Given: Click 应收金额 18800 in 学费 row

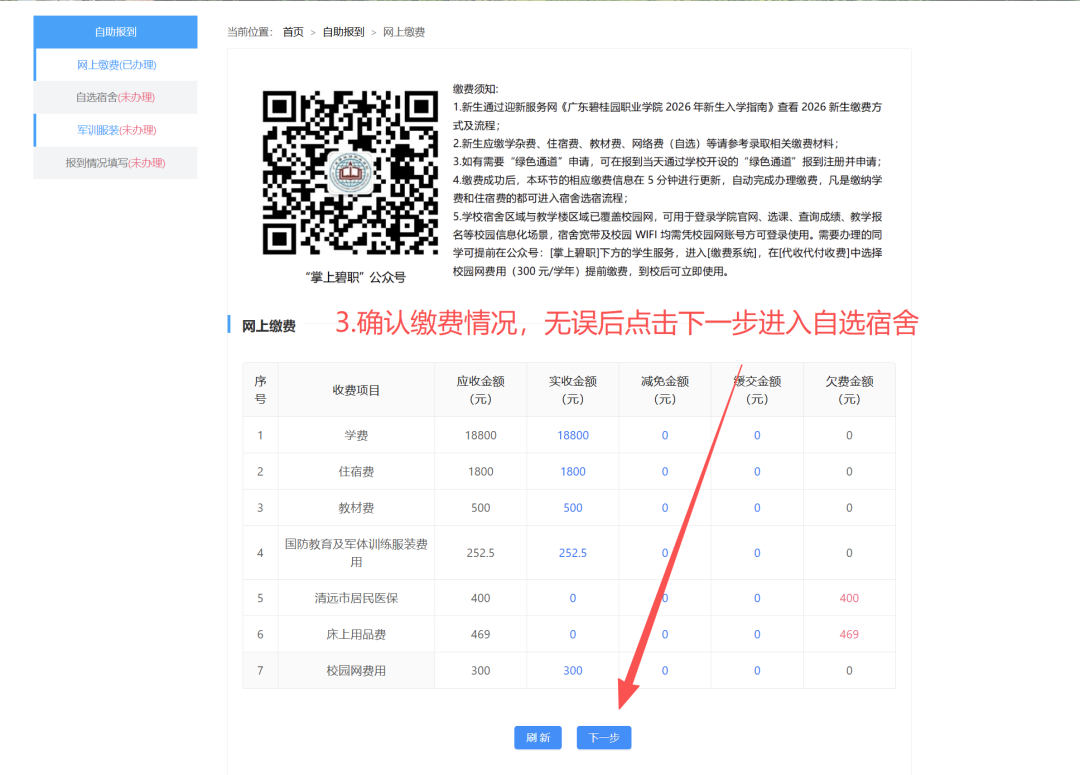Looking at the screenshot, I should 481,435.
